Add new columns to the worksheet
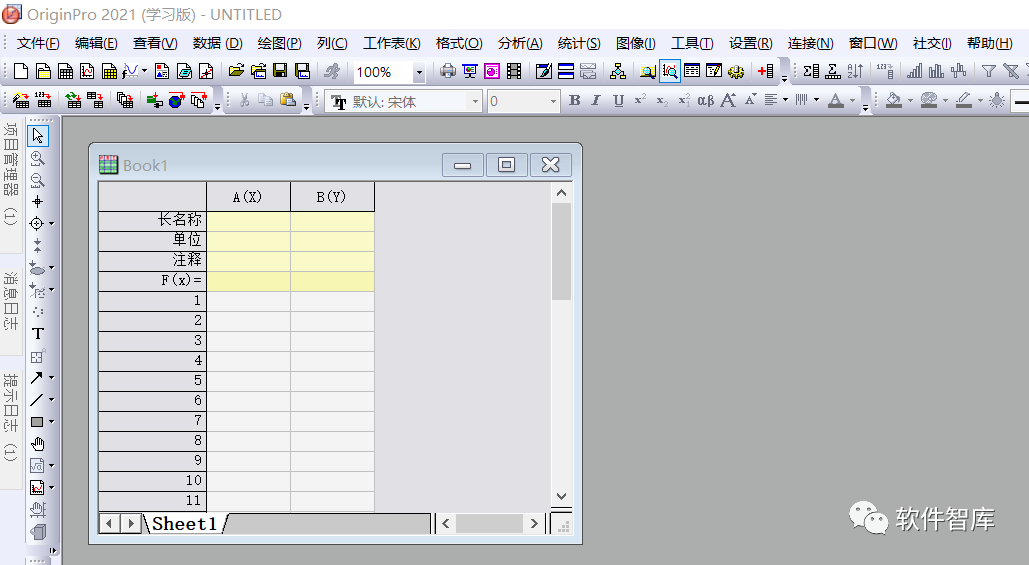 click(765, 72)
